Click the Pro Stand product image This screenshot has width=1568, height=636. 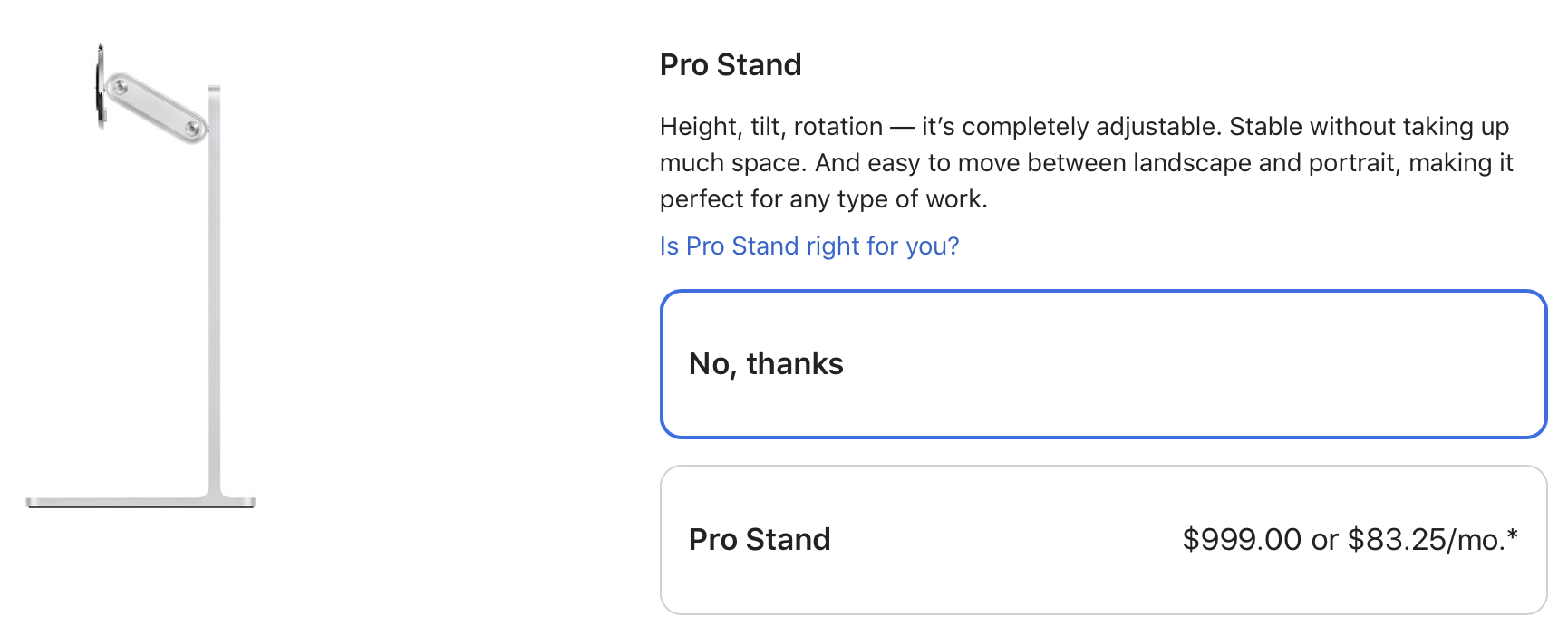(x=141, y=275)
